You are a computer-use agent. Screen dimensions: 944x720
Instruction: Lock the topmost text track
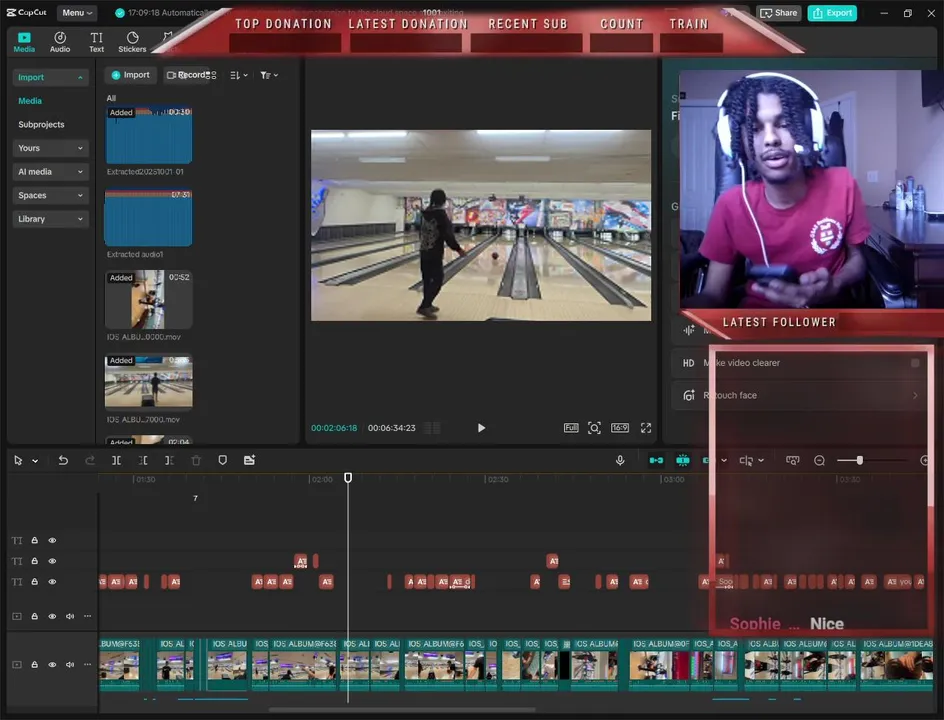click(x=35, y=541)
